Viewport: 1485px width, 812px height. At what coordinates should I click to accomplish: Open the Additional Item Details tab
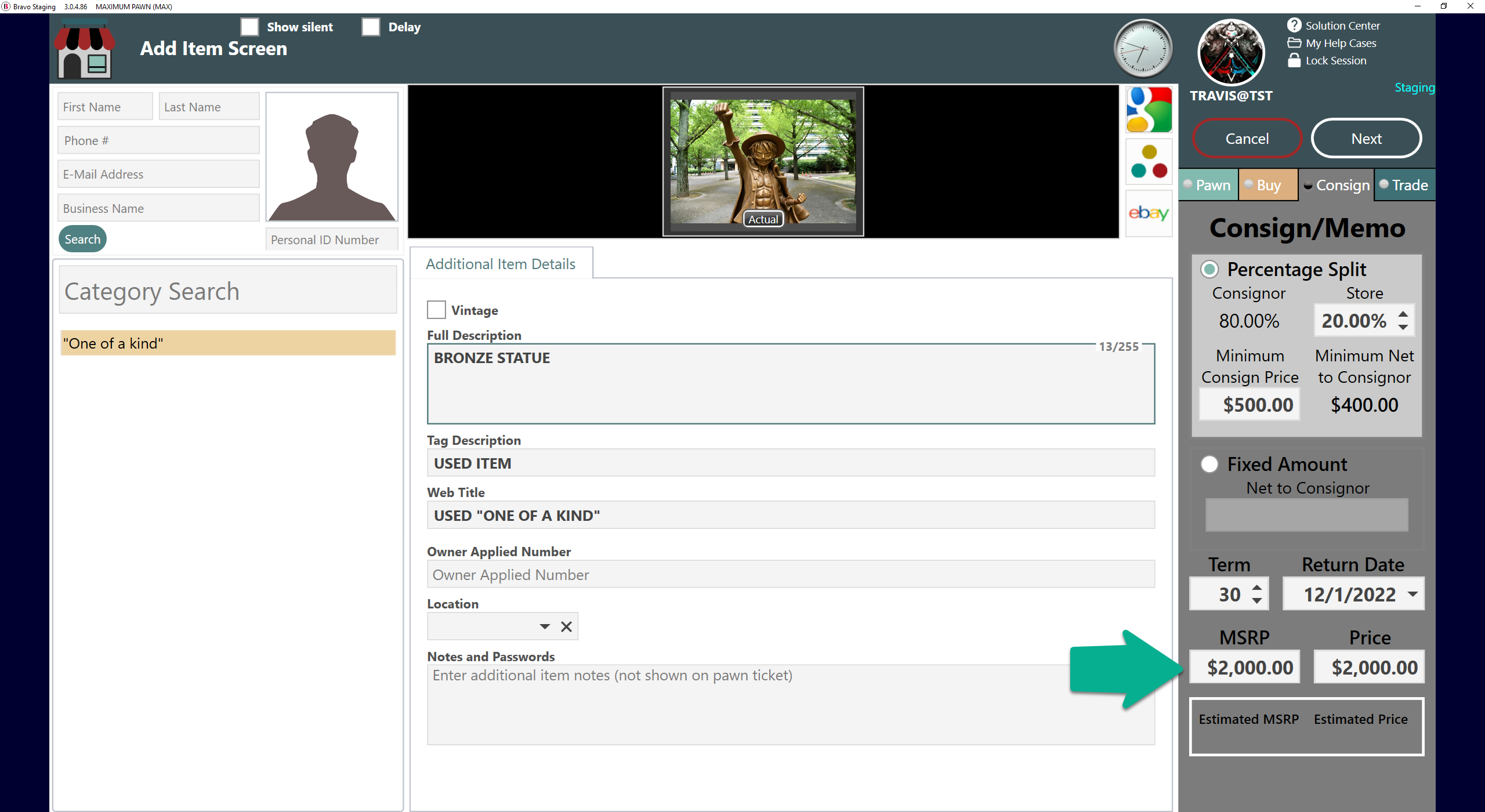pos(501,264)
